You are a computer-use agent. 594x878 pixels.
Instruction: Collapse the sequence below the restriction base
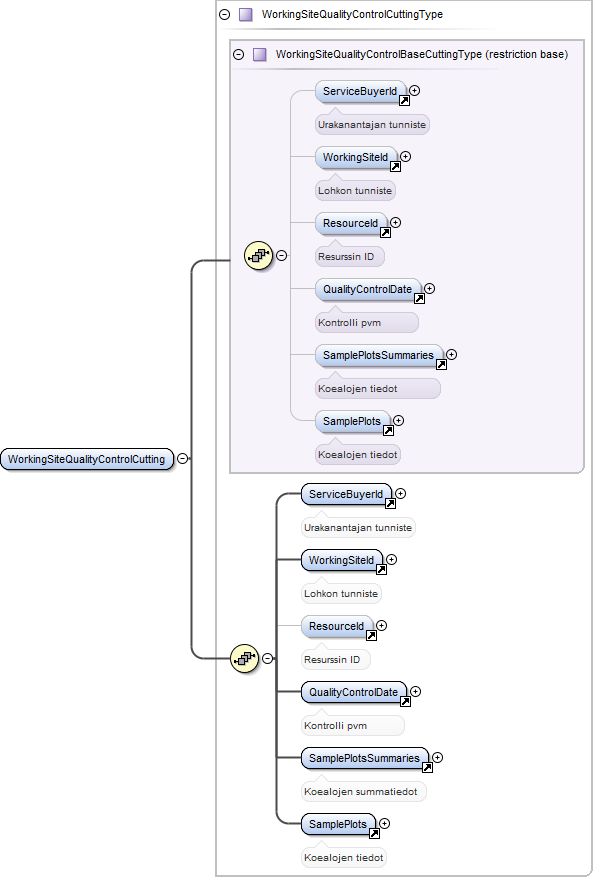click(x=268, y=658)
